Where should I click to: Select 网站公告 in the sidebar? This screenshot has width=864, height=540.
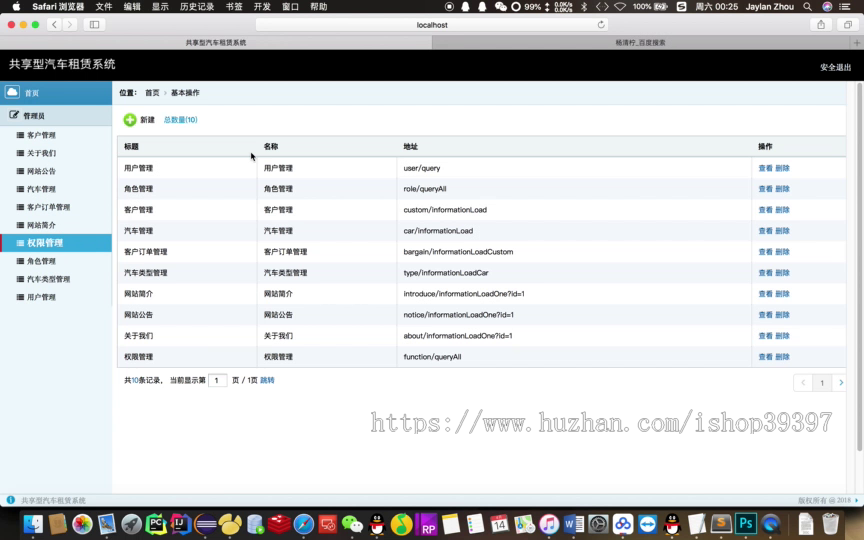pyautogui.click(x=41, y=171)
